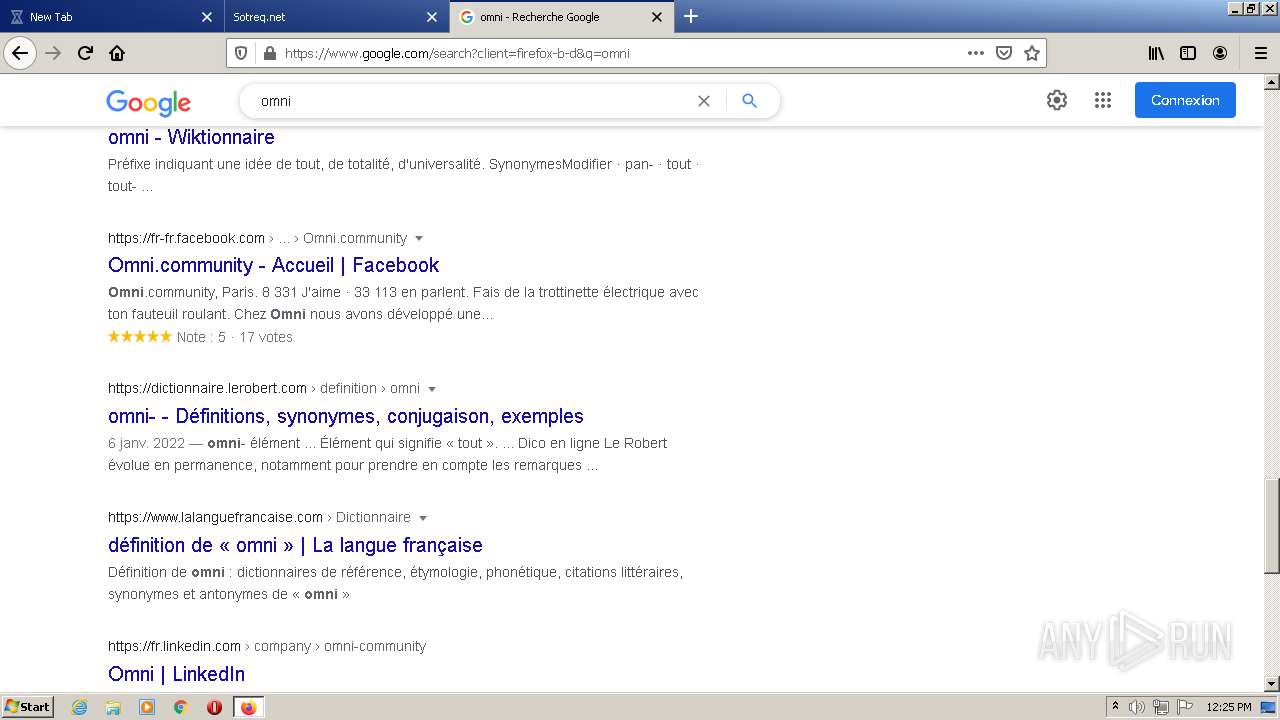This screenshot has height=720, width=1280.
Task: Click the forward navigation arrow
Action: pyautogui.click(x=54, y=53)
